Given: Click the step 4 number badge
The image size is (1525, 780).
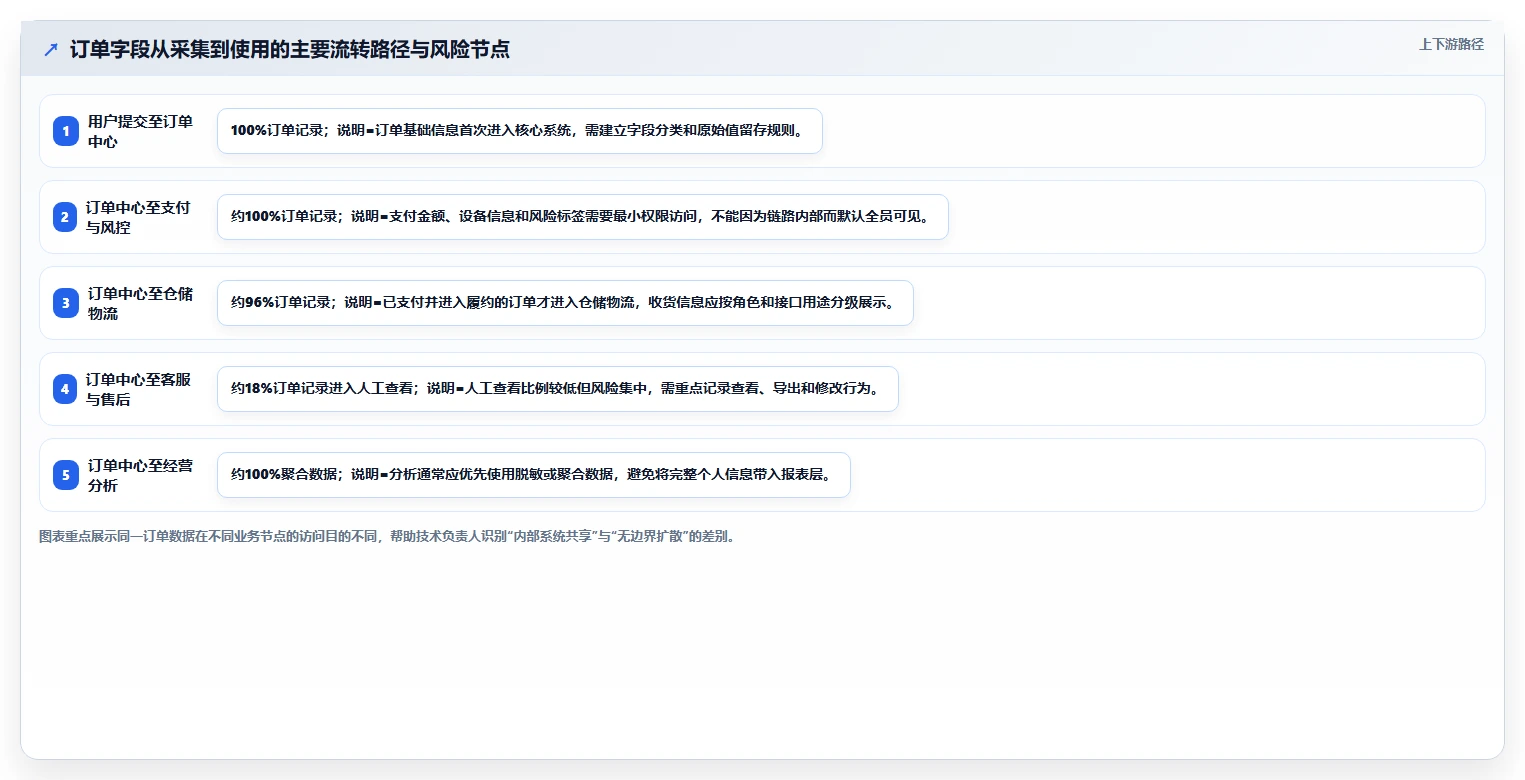Looking at the screenshot, I should click(66, 389).
